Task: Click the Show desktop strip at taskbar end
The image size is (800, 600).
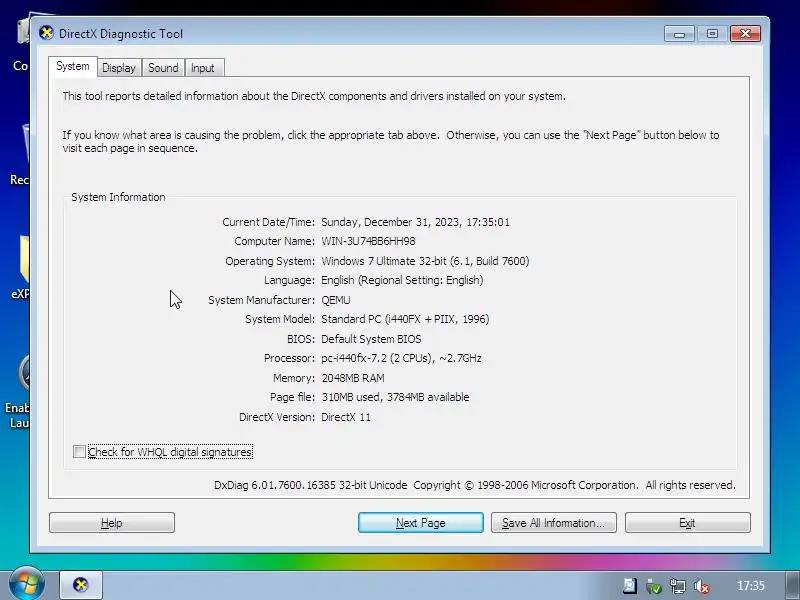Action: (792, 585)
